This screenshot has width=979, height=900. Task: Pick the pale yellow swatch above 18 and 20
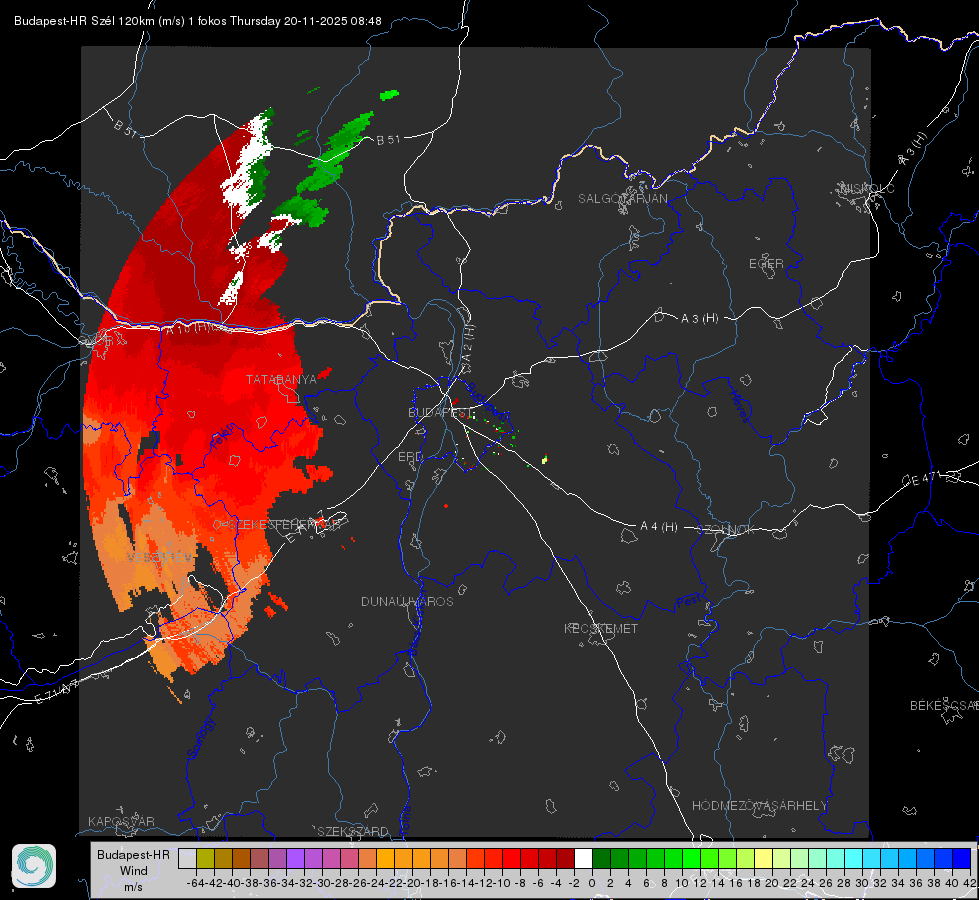(763, 858)
